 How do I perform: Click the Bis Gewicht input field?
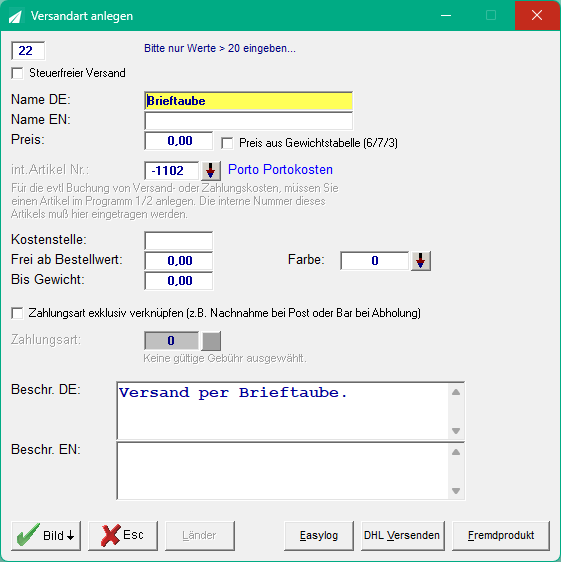click(179, 281)
